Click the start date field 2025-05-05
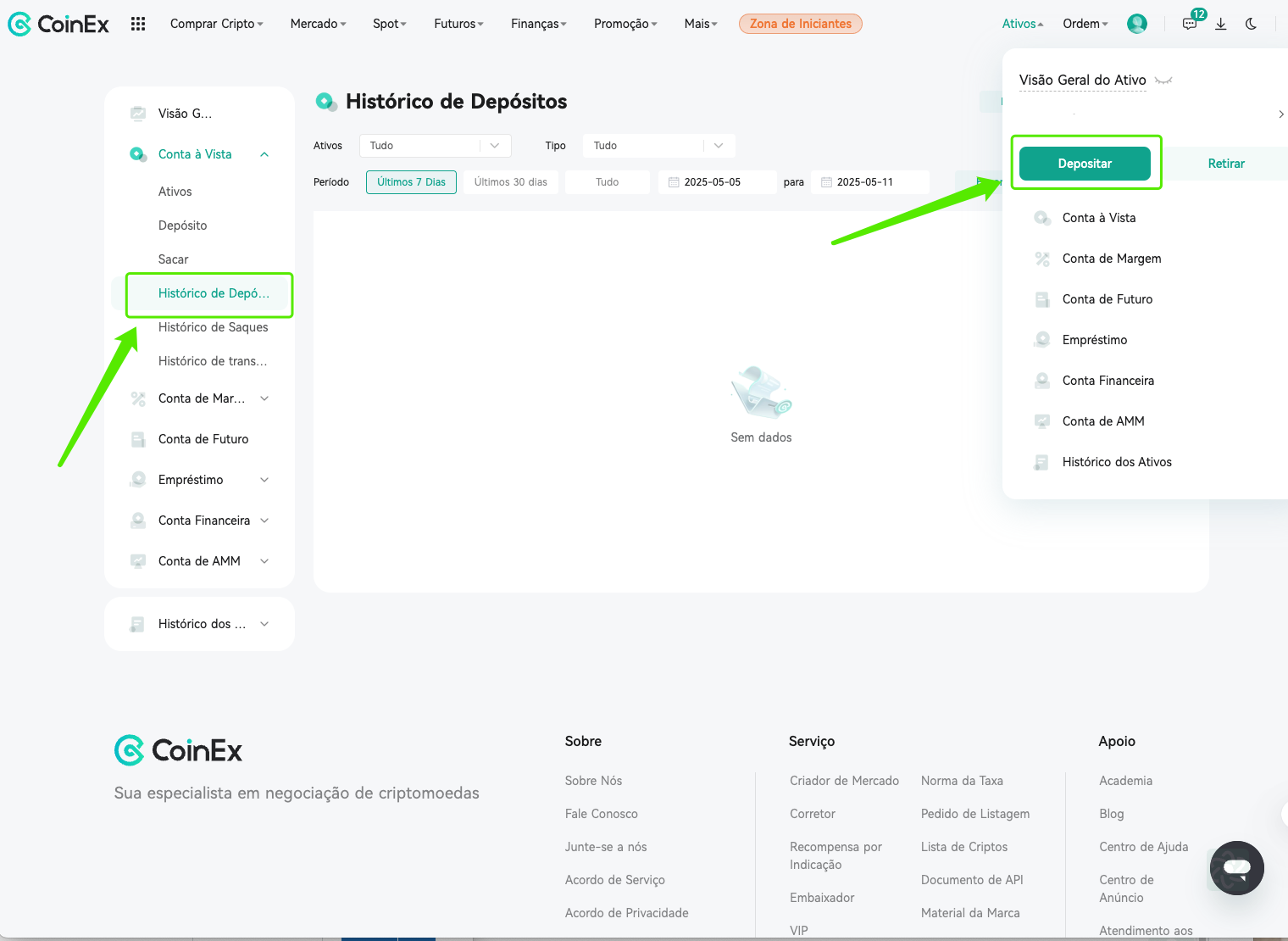 [x=718, y=182]
